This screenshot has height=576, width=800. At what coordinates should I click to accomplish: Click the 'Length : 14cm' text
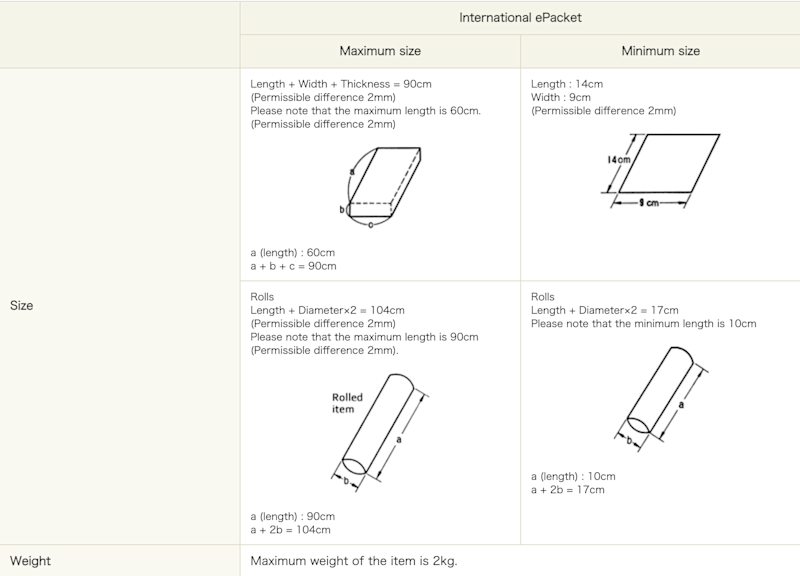point(567,84)
